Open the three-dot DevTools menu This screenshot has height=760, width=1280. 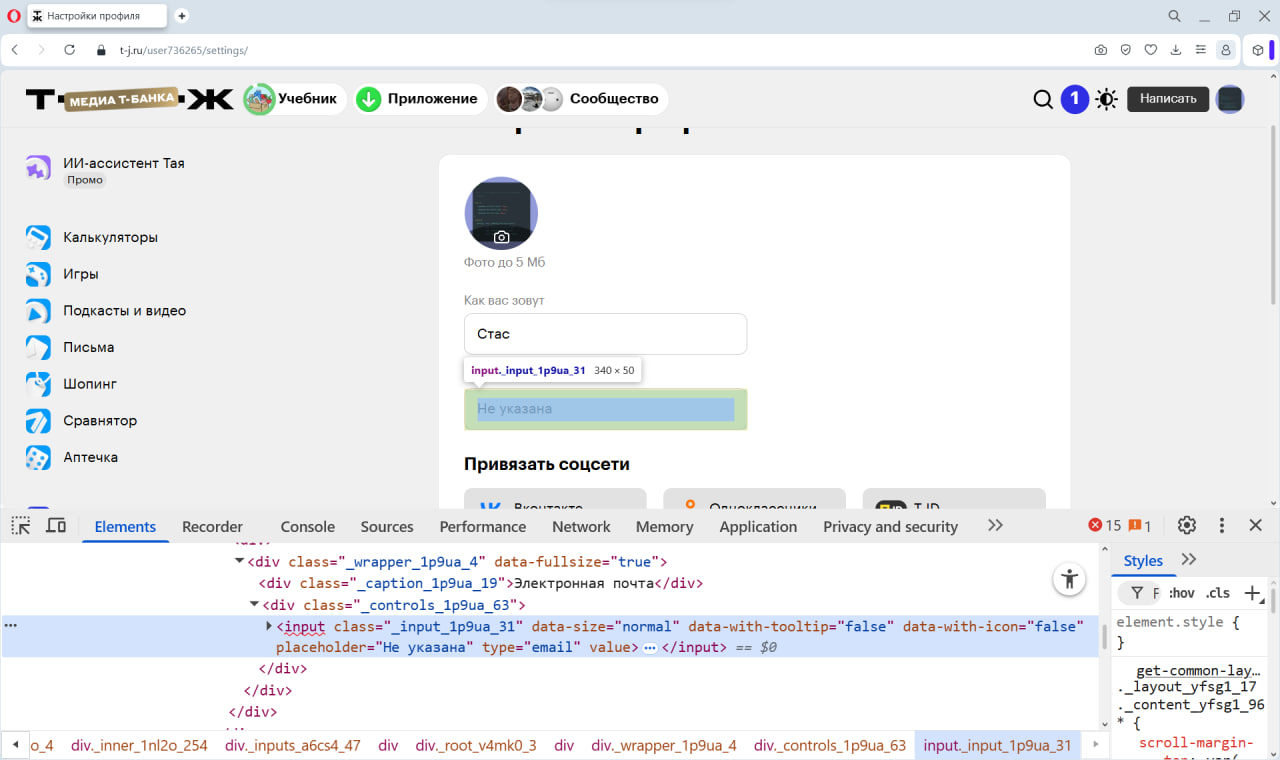point(1221,524)
